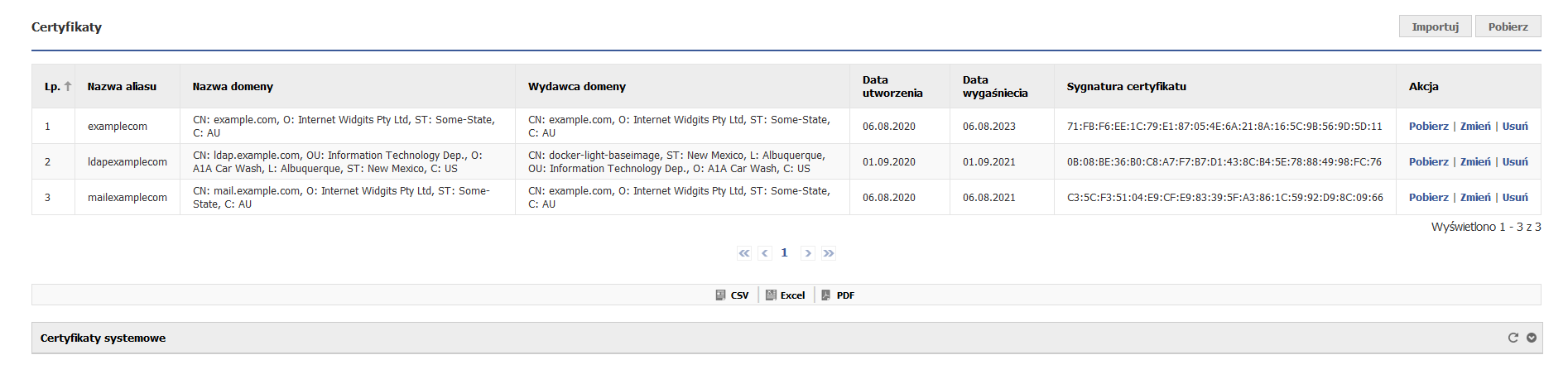
Task: Go to the next page arrow
Action: [x=808, y=253]
